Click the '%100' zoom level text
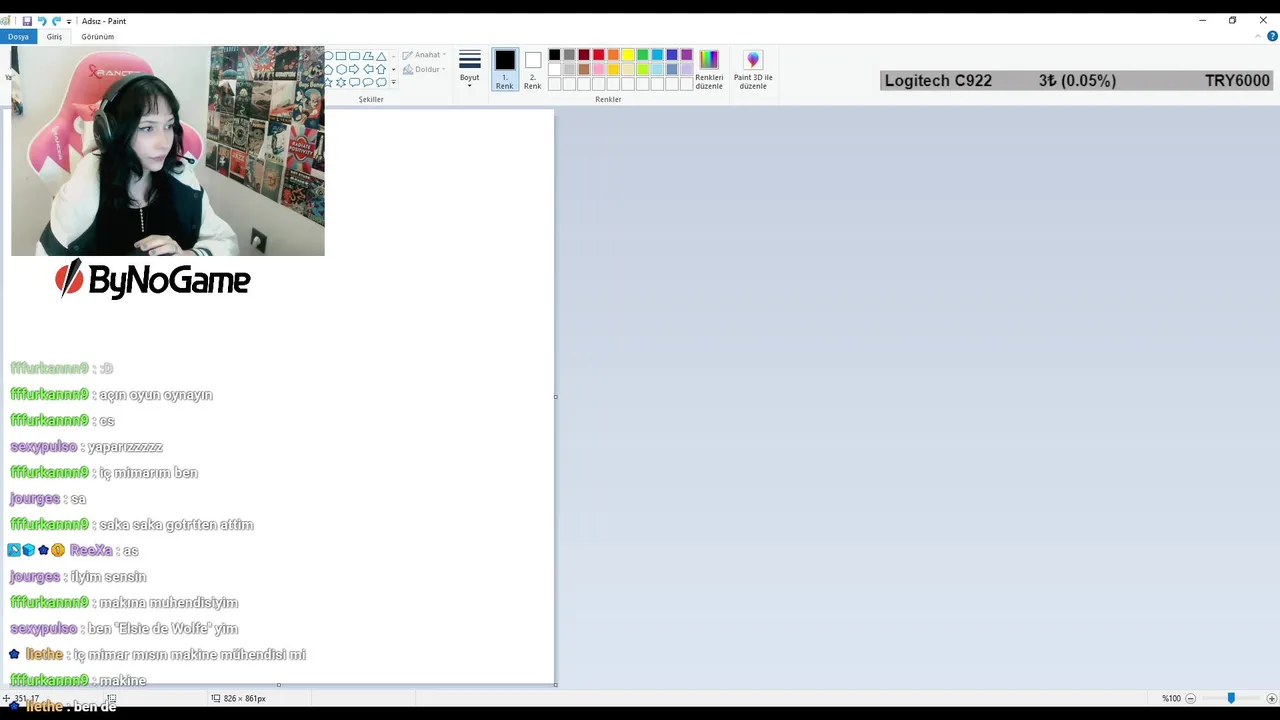 (x=1171, y=698)
